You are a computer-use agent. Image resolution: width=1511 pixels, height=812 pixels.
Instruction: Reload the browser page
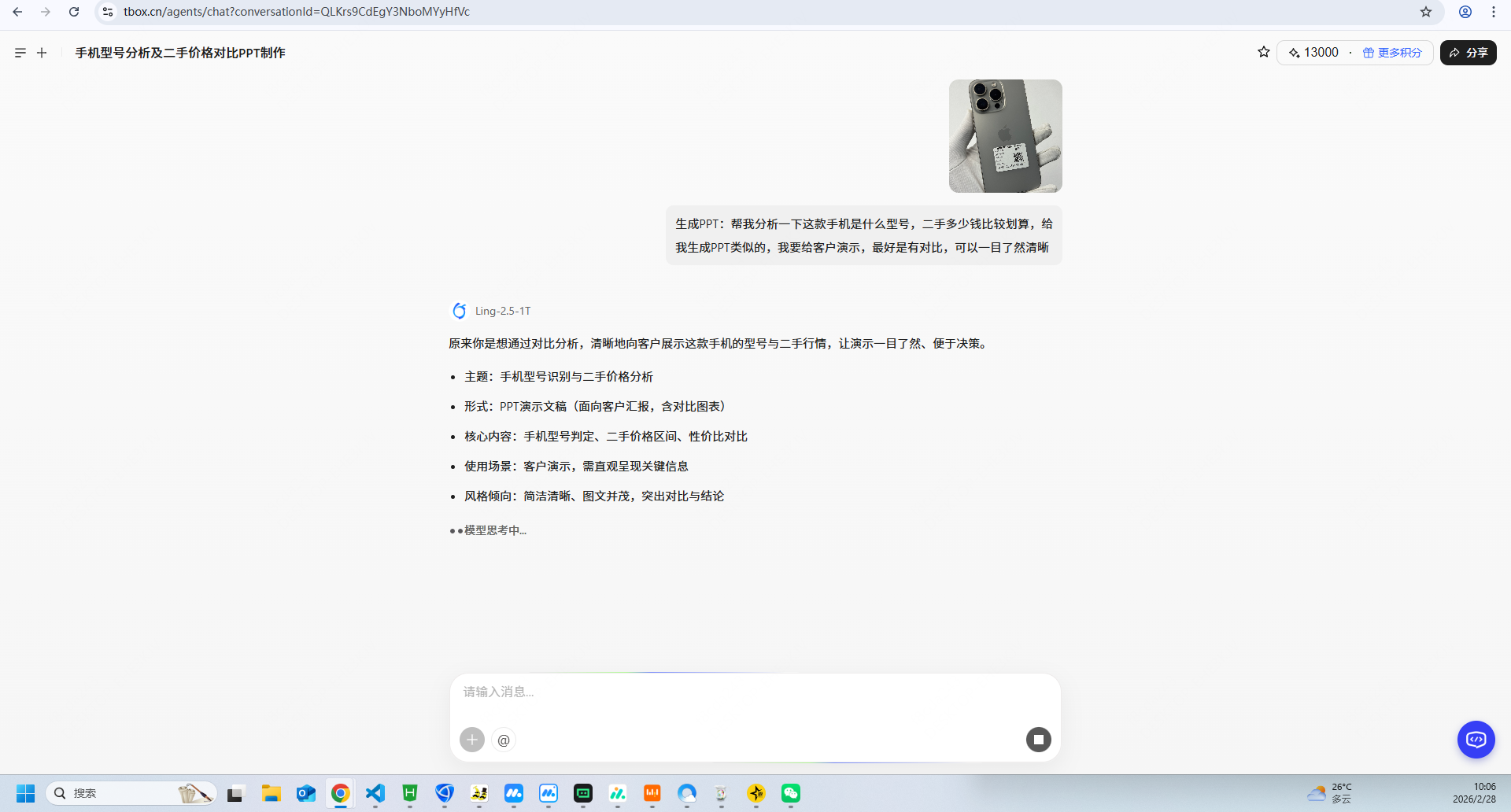click(74, 12)
